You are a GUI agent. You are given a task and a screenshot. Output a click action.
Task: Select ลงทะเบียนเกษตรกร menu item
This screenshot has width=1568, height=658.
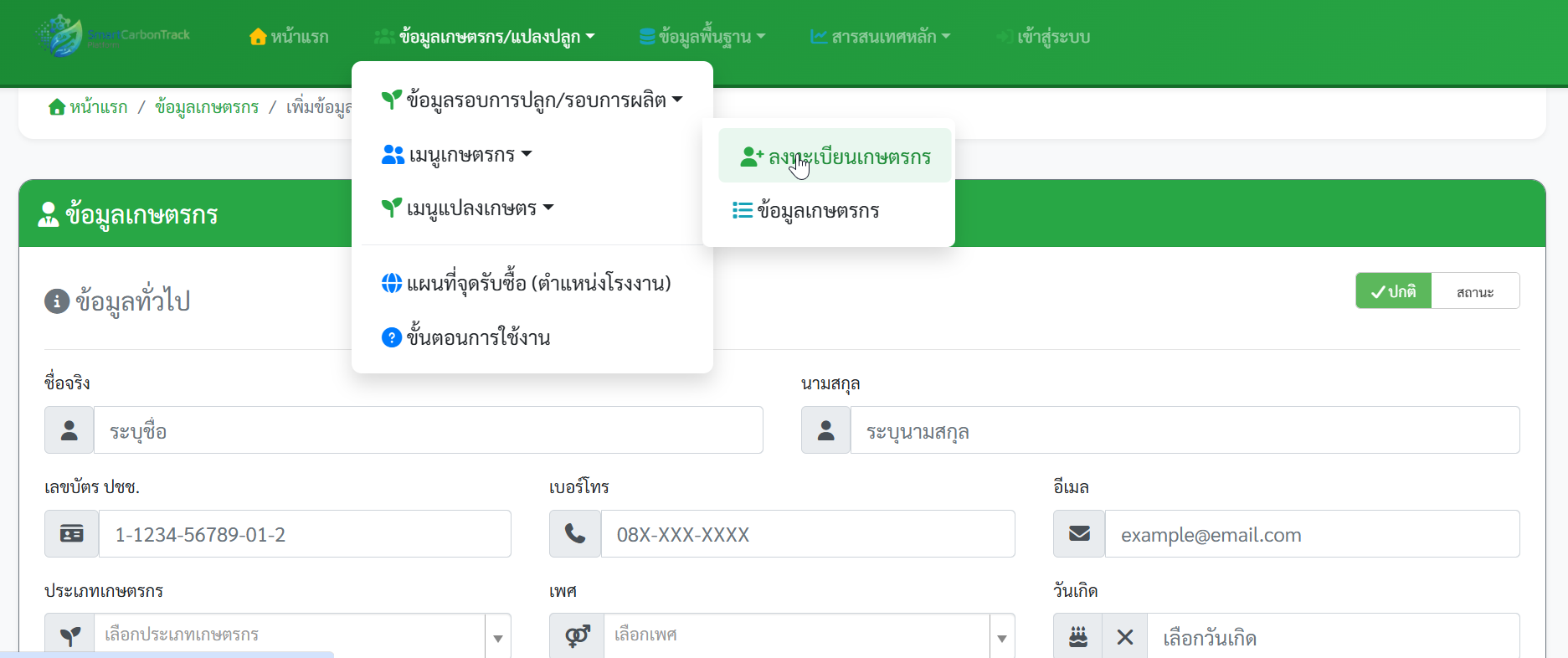tap(835, 156)
